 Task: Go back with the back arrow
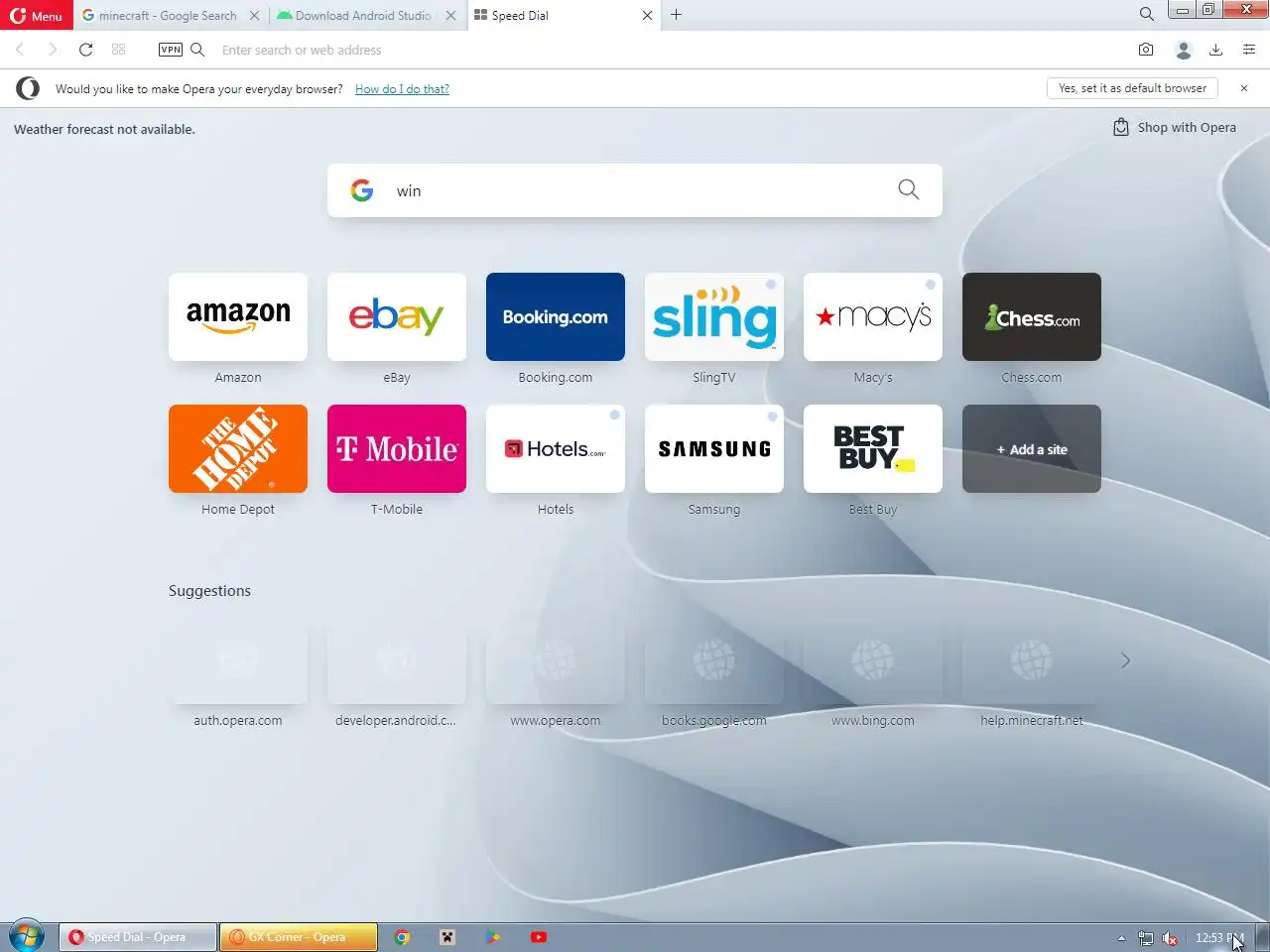(x=20, y=50)
